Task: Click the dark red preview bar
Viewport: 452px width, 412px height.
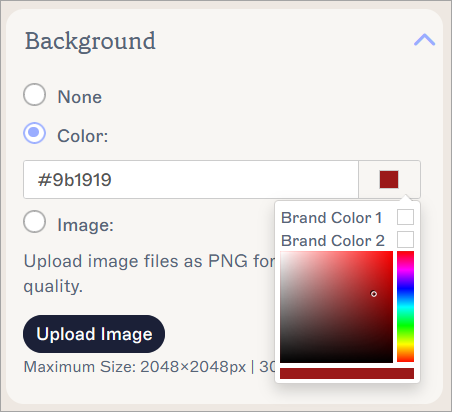Action: (347, 373)
